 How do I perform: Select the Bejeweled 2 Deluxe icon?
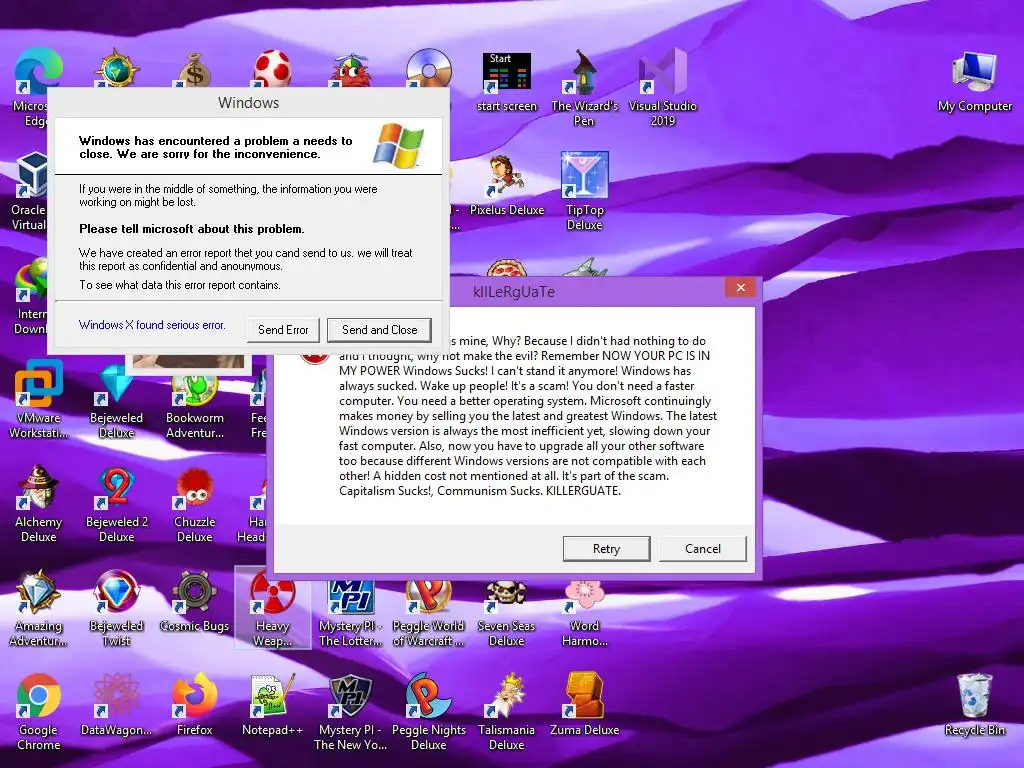point(116,504)
